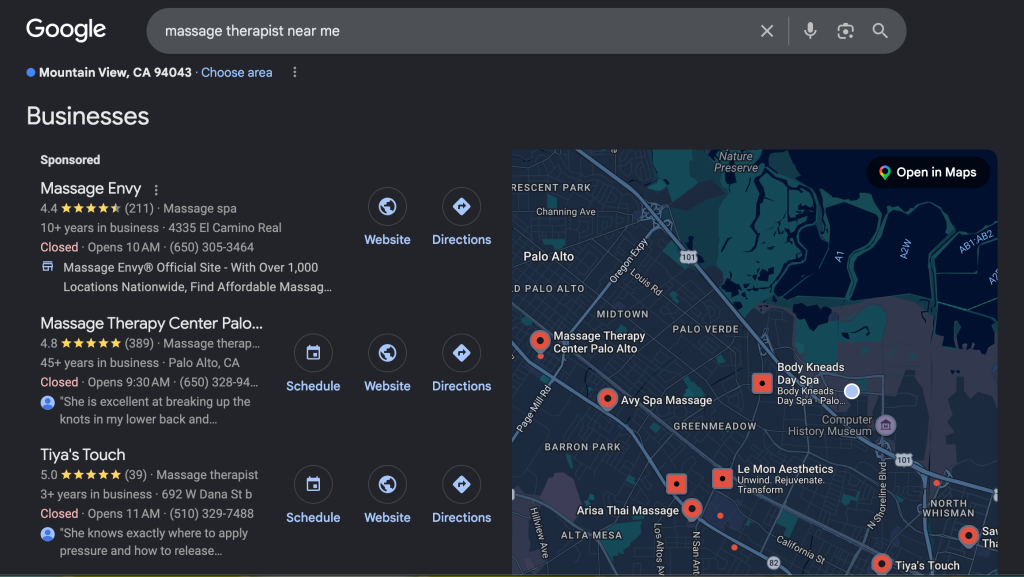The width and height of the screenshot is (1024, 577).
Task: Open Schedule for Massage Therapy Center Palo Alto
Action: pos(313,353)
